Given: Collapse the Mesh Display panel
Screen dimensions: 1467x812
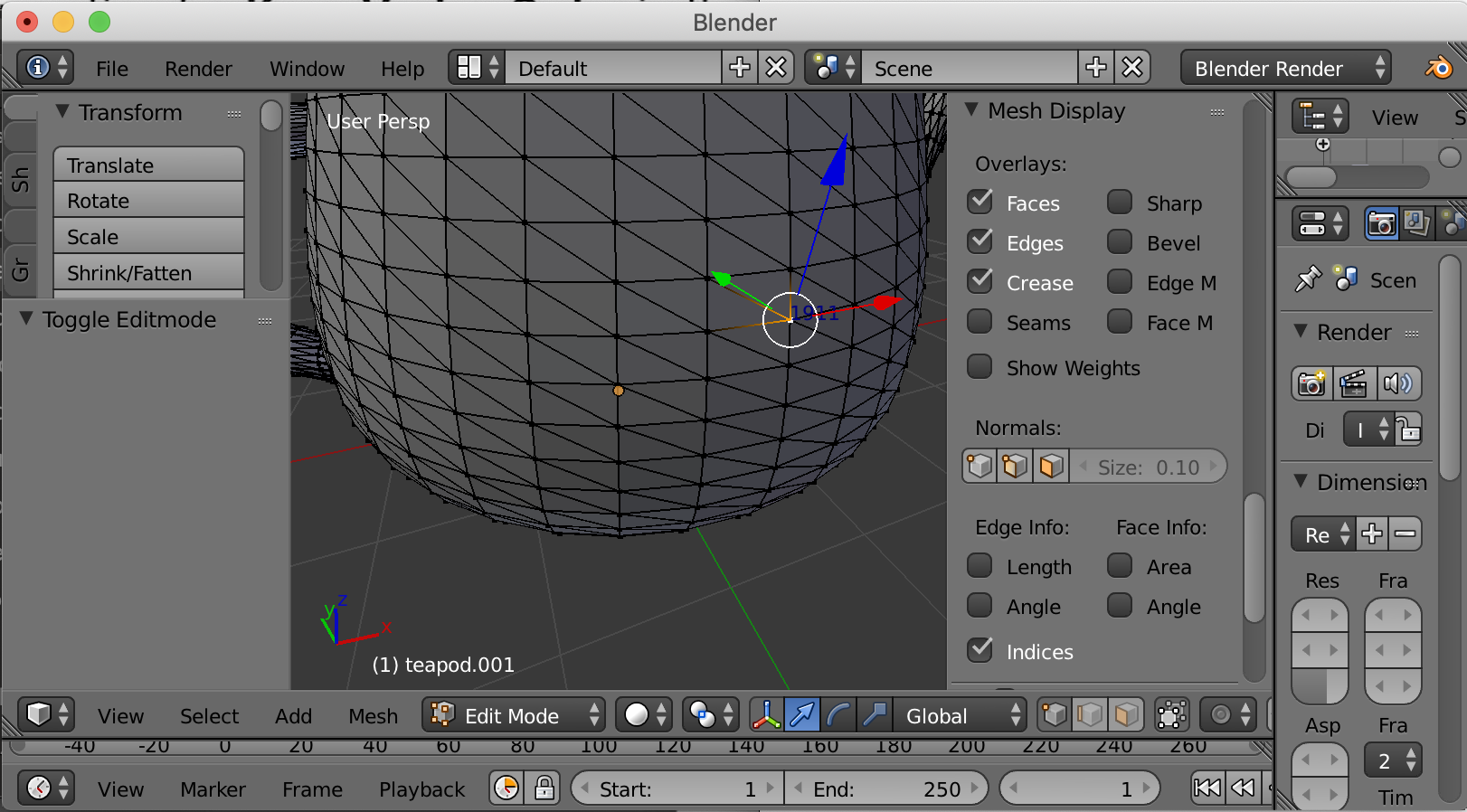Looking at the screenshot, I should point(971,110).
